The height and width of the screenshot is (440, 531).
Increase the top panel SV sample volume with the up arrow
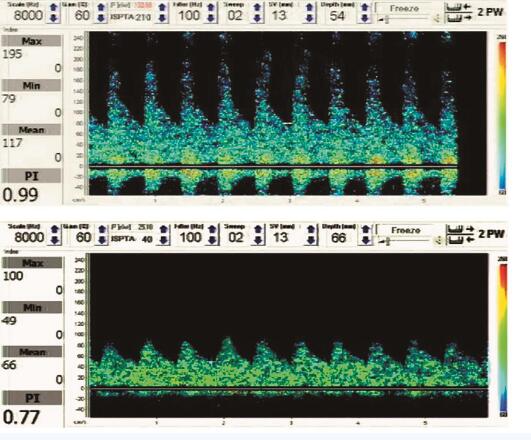point(309,7)
